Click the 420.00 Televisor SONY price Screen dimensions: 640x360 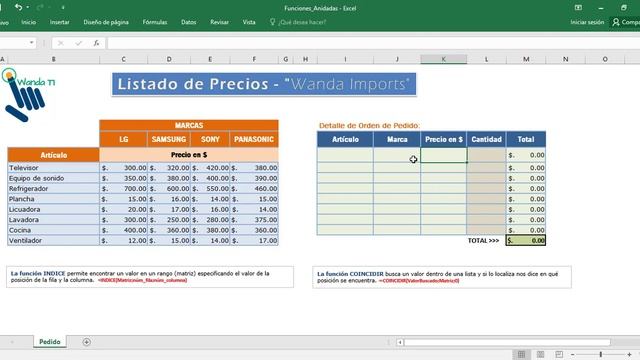click(210, 168)
